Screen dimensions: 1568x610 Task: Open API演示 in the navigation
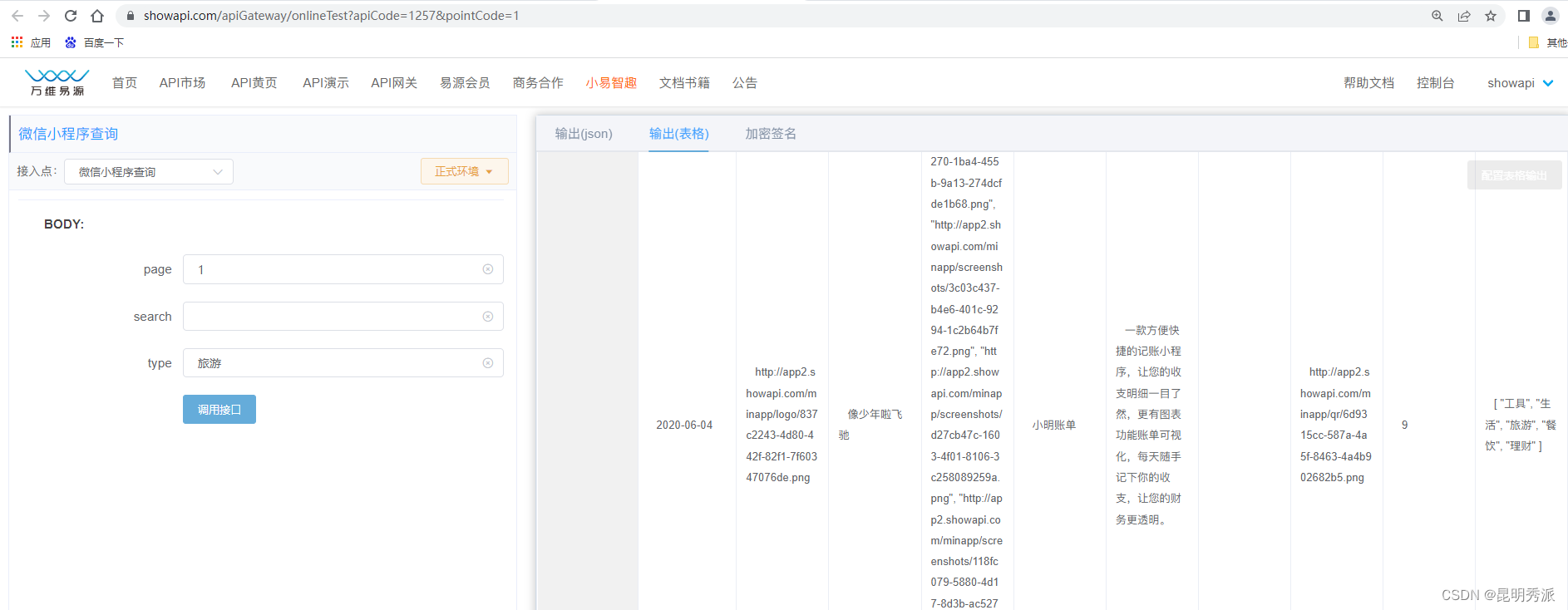point(326,83)
